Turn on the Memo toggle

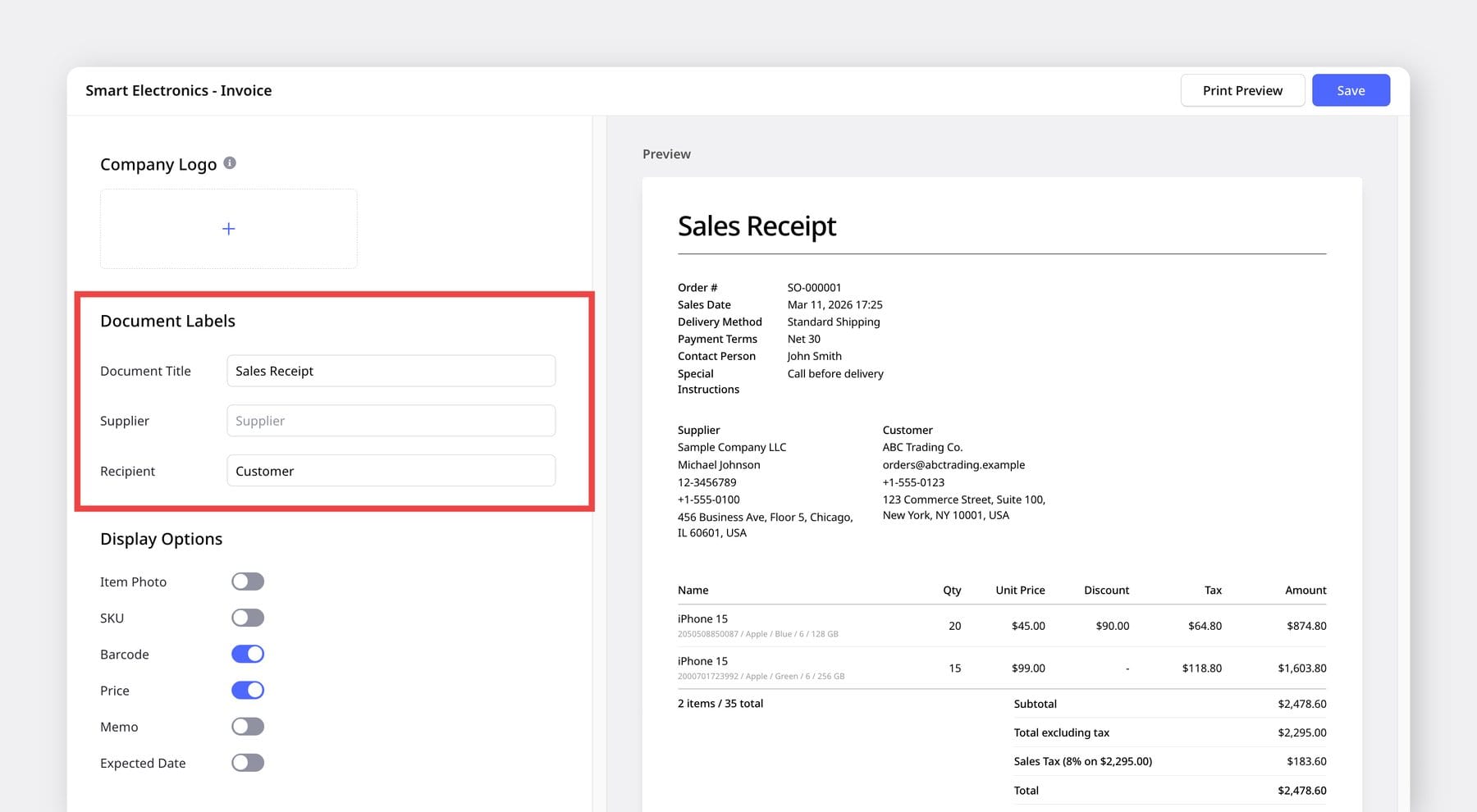247,726
